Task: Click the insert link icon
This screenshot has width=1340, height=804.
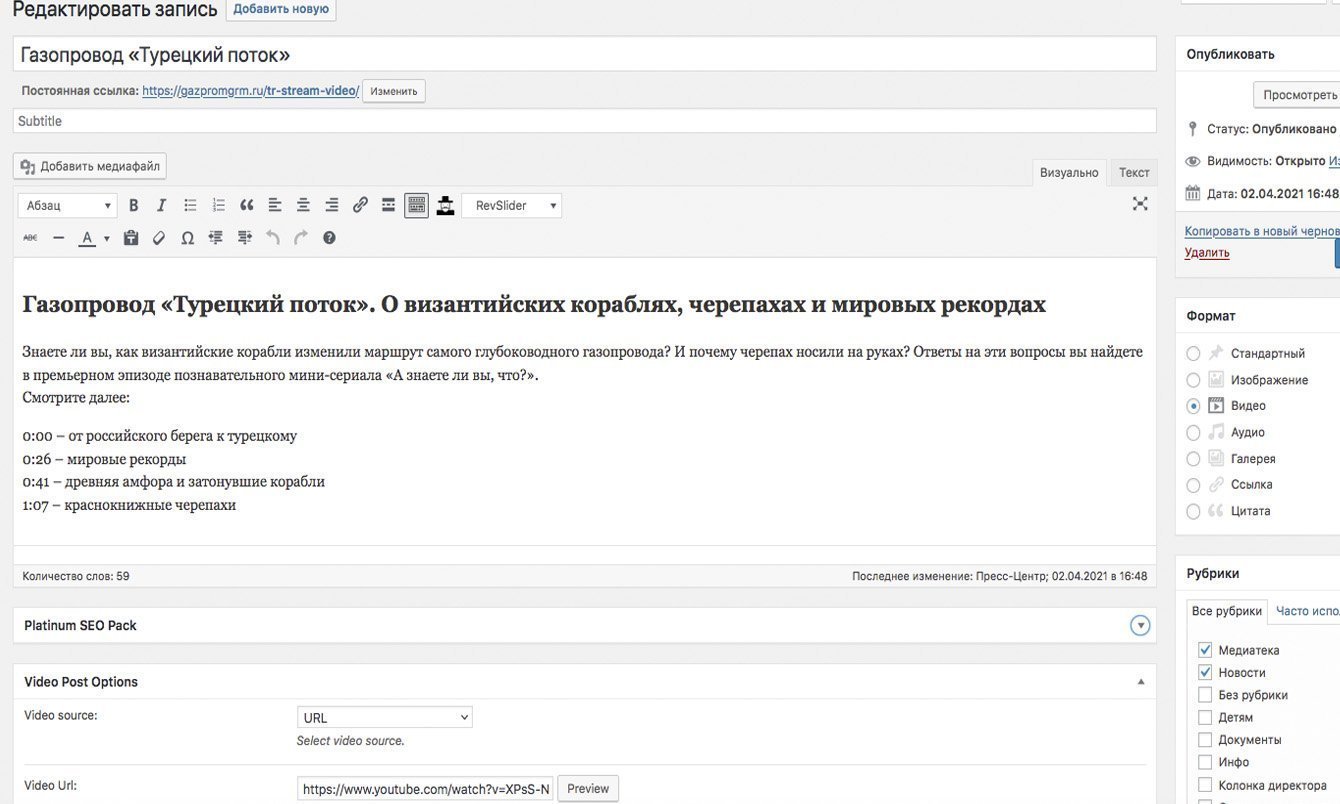Action: (x=360, y=205)
